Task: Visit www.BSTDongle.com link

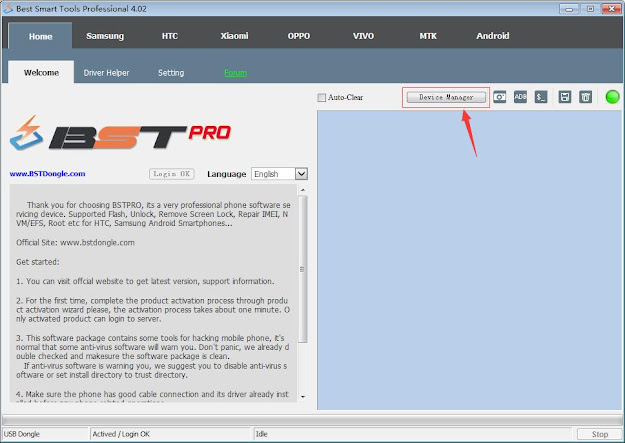Action: [47, 174]
